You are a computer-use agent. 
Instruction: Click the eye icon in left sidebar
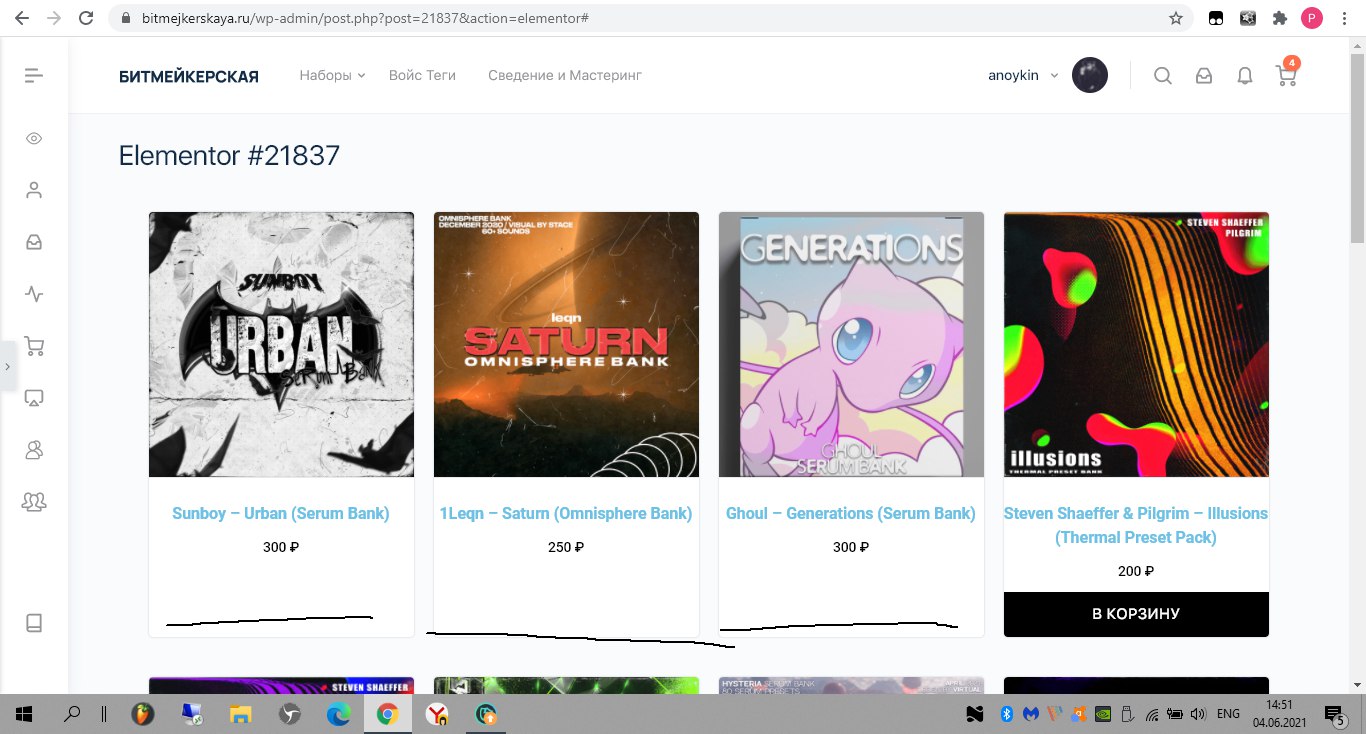[x=34, y=138]
